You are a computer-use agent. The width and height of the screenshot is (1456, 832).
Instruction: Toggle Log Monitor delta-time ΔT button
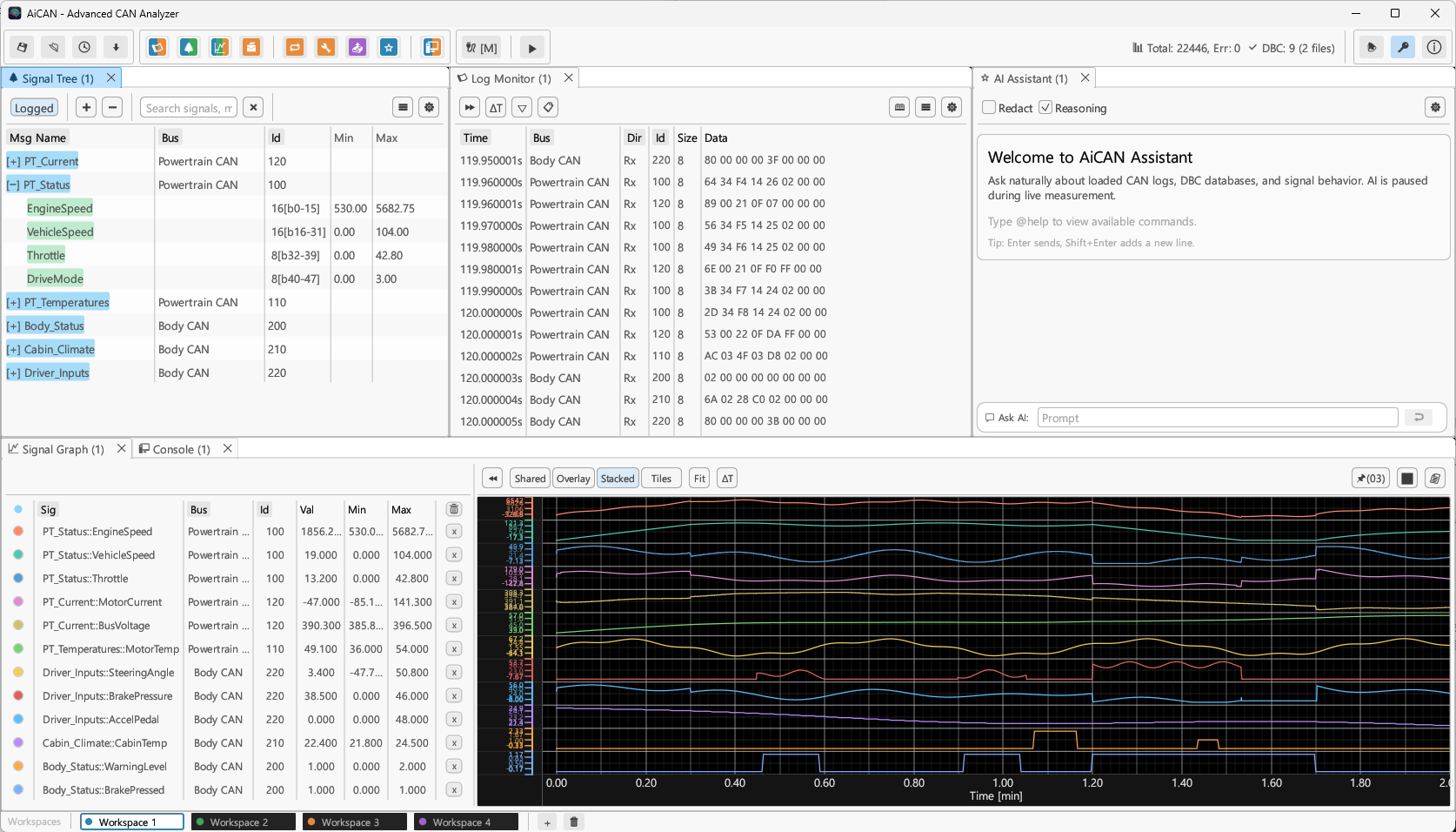coord(496,107)
